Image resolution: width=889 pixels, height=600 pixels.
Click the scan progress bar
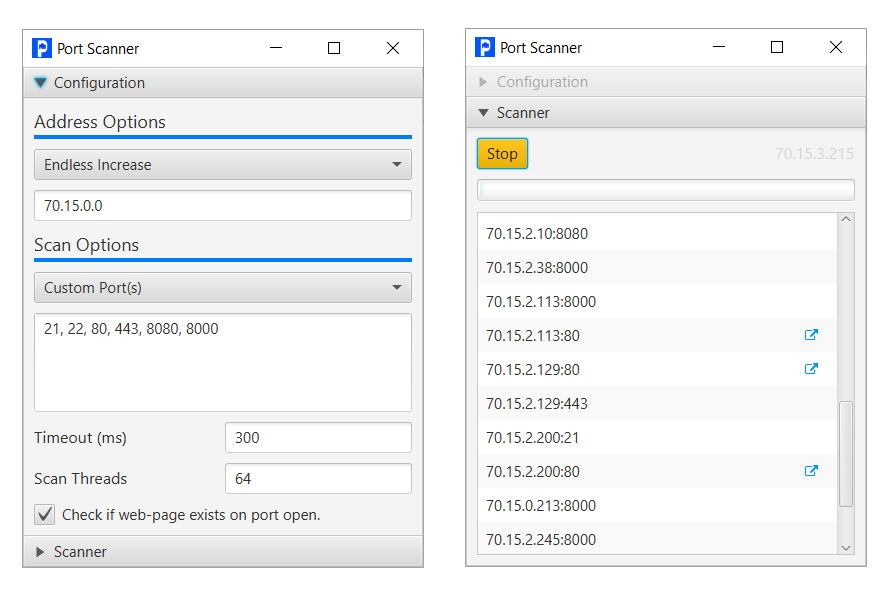point(666,190)
